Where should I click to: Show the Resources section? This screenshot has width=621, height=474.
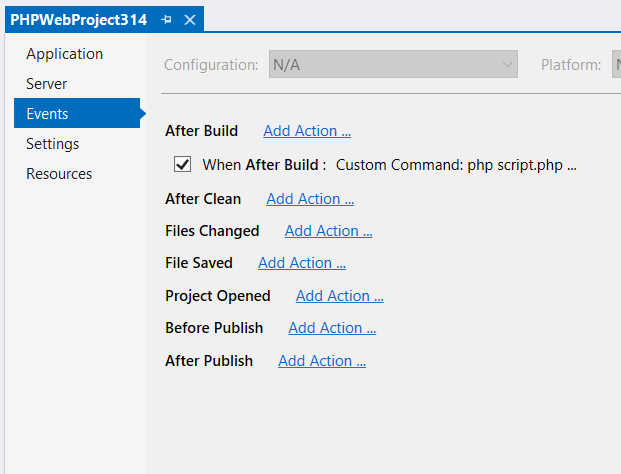pos(59,174)
